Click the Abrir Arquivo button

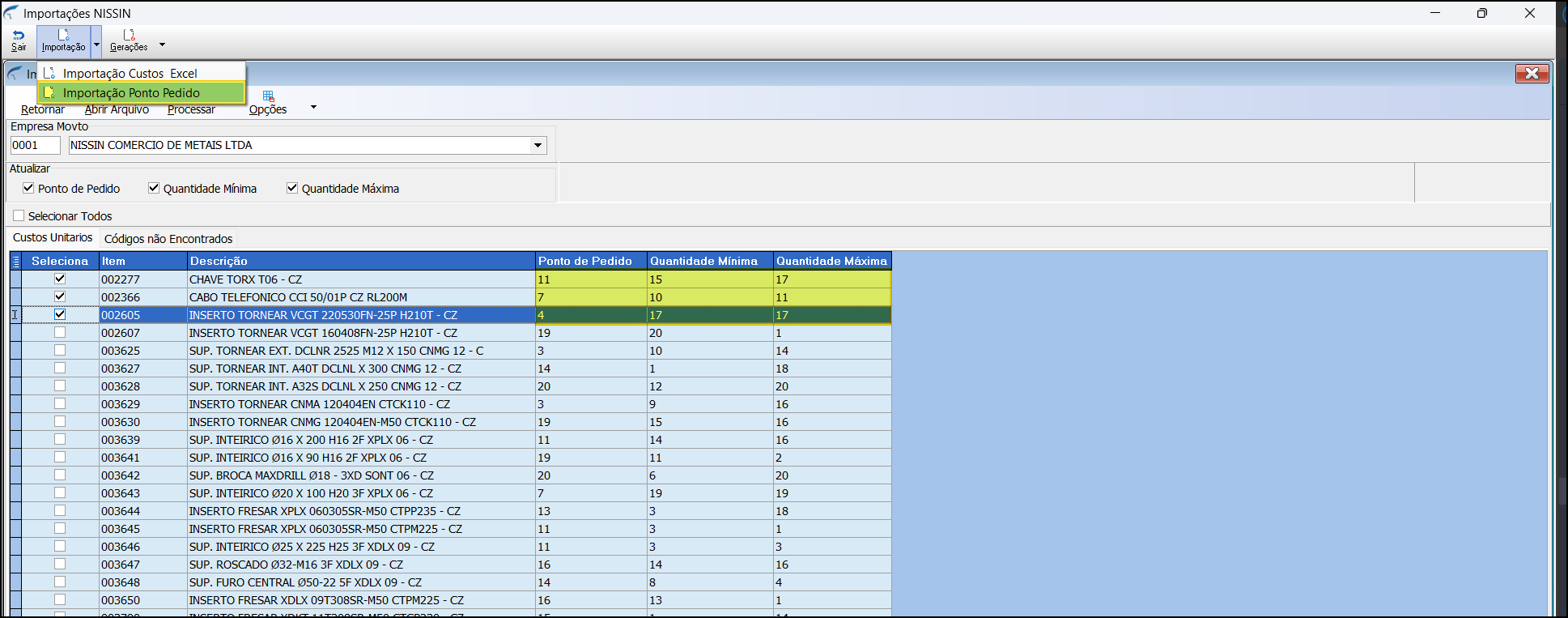tap(117, 109)
